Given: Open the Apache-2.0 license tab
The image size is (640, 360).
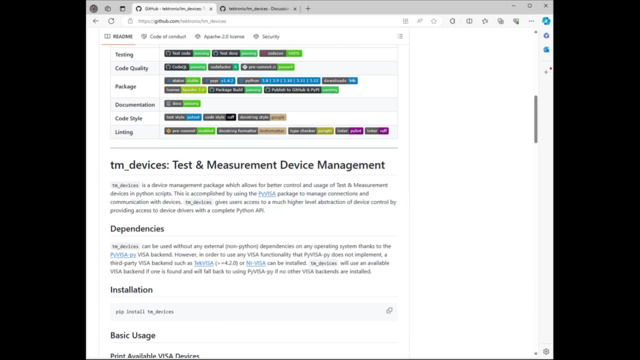Looking at the screenshot, I should 220,36.
